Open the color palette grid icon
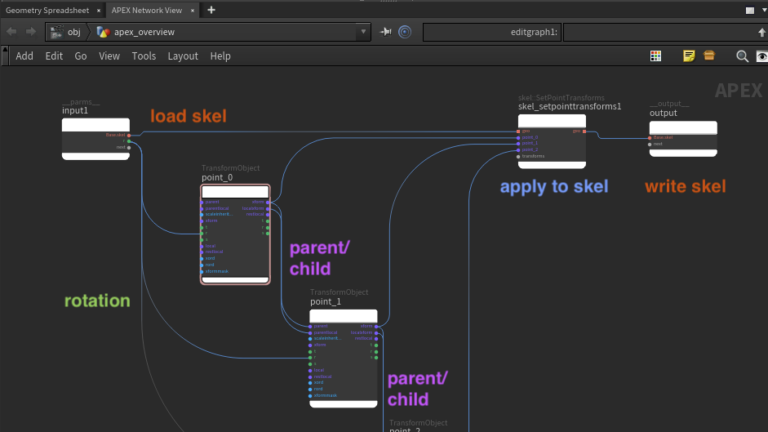Viewport: 768px width, 432px height. click(655, 56)
